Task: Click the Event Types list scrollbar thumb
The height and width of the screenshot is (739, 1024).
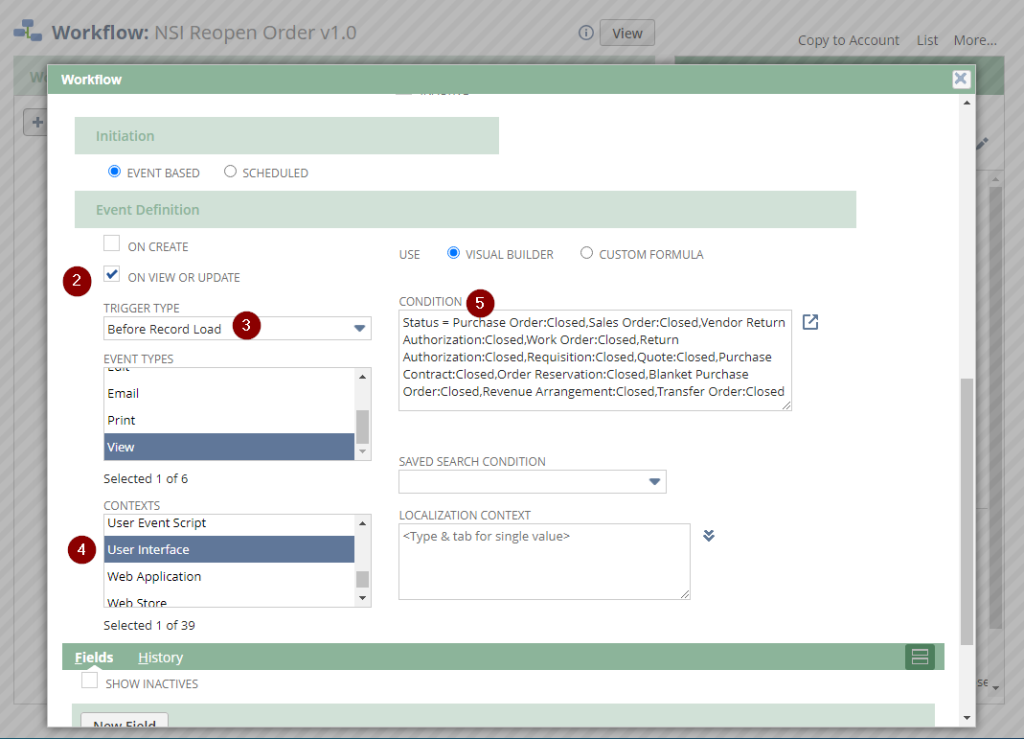Action: 362,426
